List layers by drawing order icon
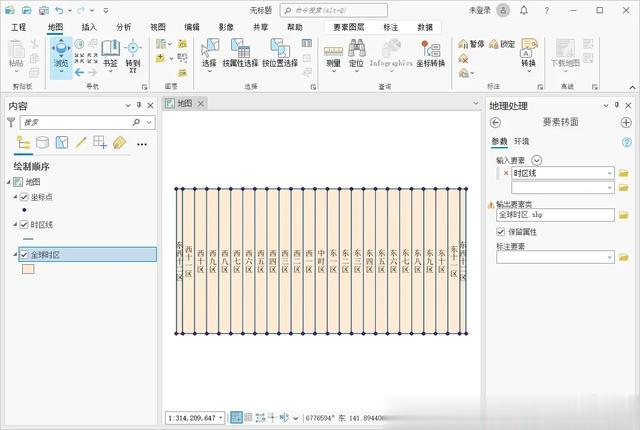 click(x=23, y=143)
